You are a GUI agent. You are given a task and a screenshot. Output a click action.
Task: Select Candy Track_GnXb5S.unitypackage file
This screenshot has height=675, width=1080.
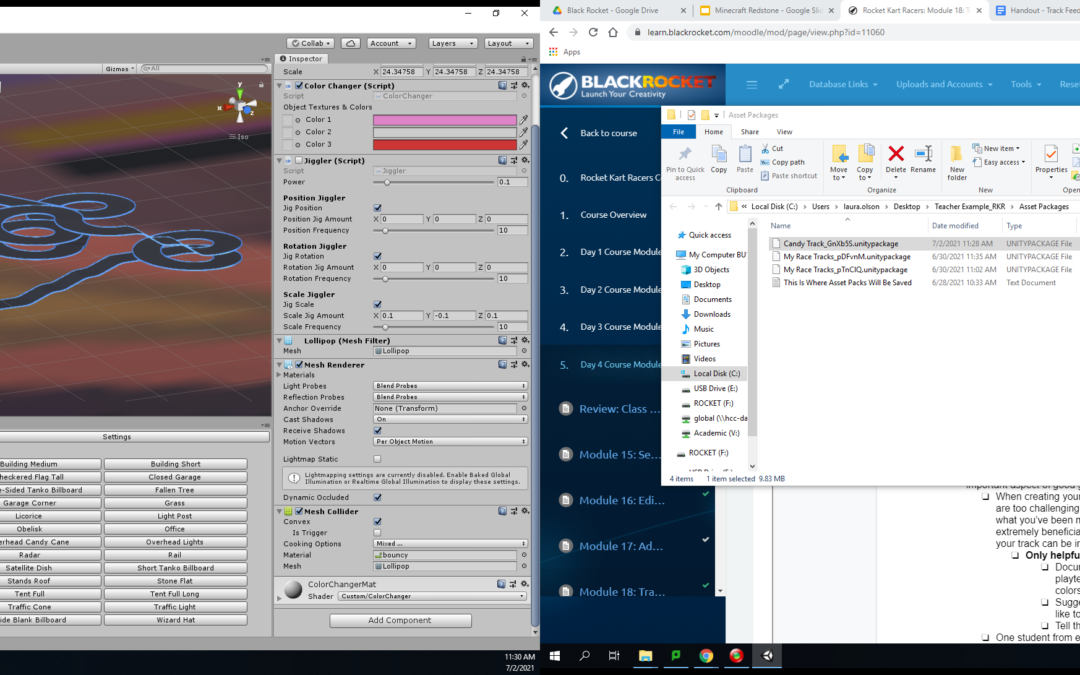point(840,244)
